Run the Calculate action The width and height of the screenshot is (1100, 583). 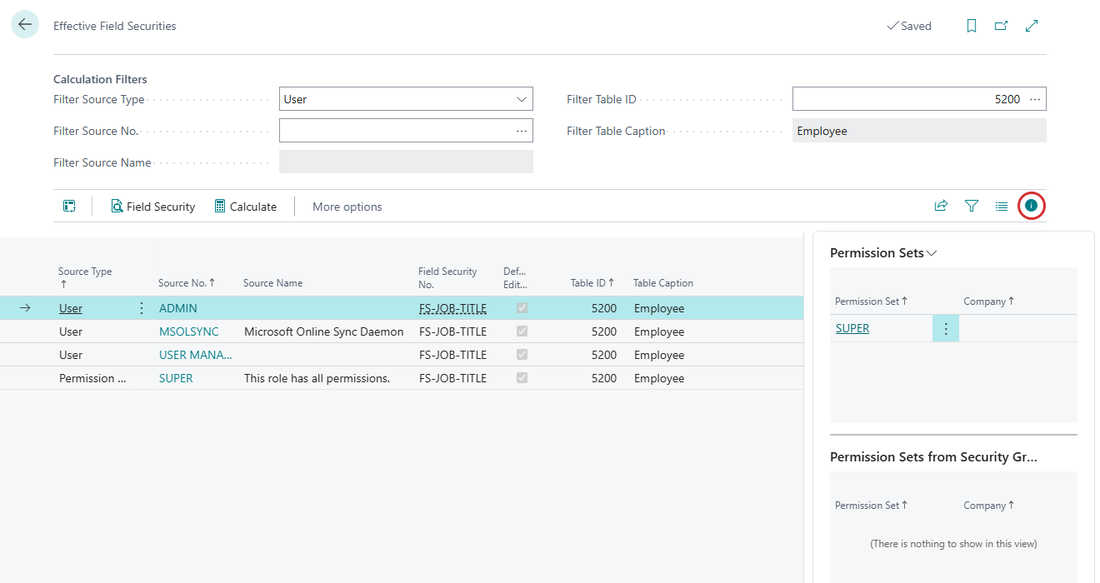coord(246,206)
